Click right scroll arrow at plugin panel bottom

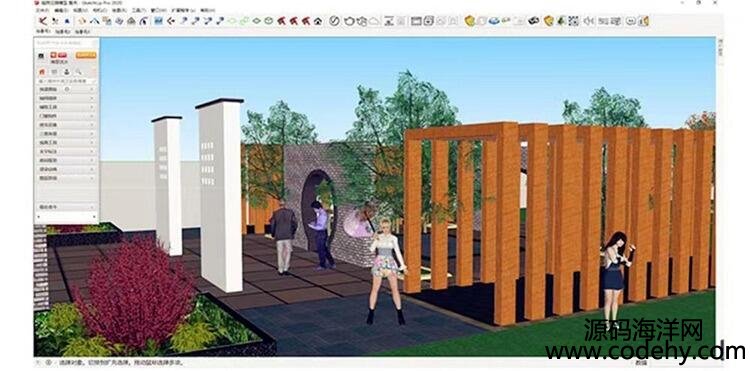click(94, 217)
